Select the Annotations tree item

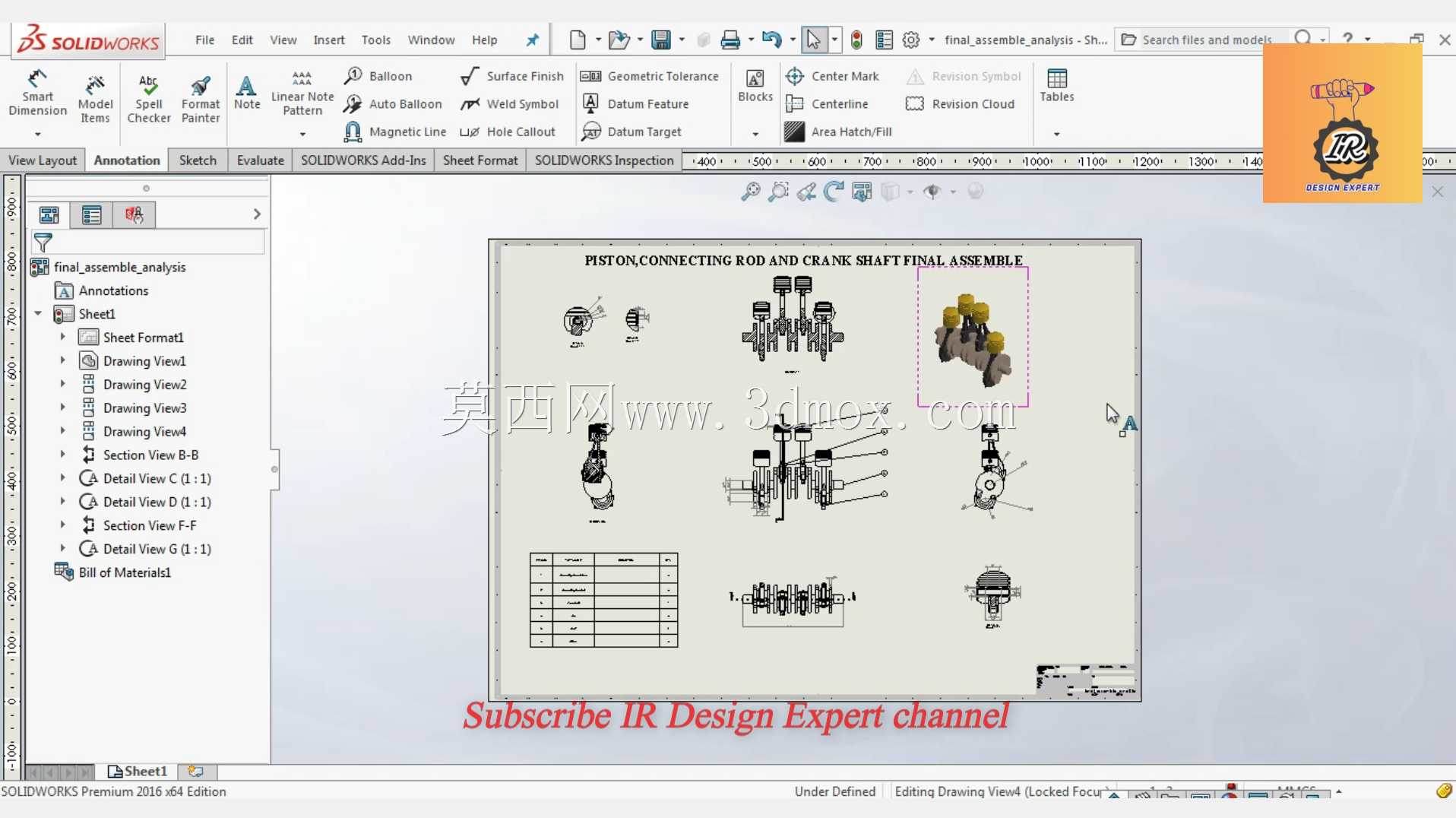[x=102, y=290]
